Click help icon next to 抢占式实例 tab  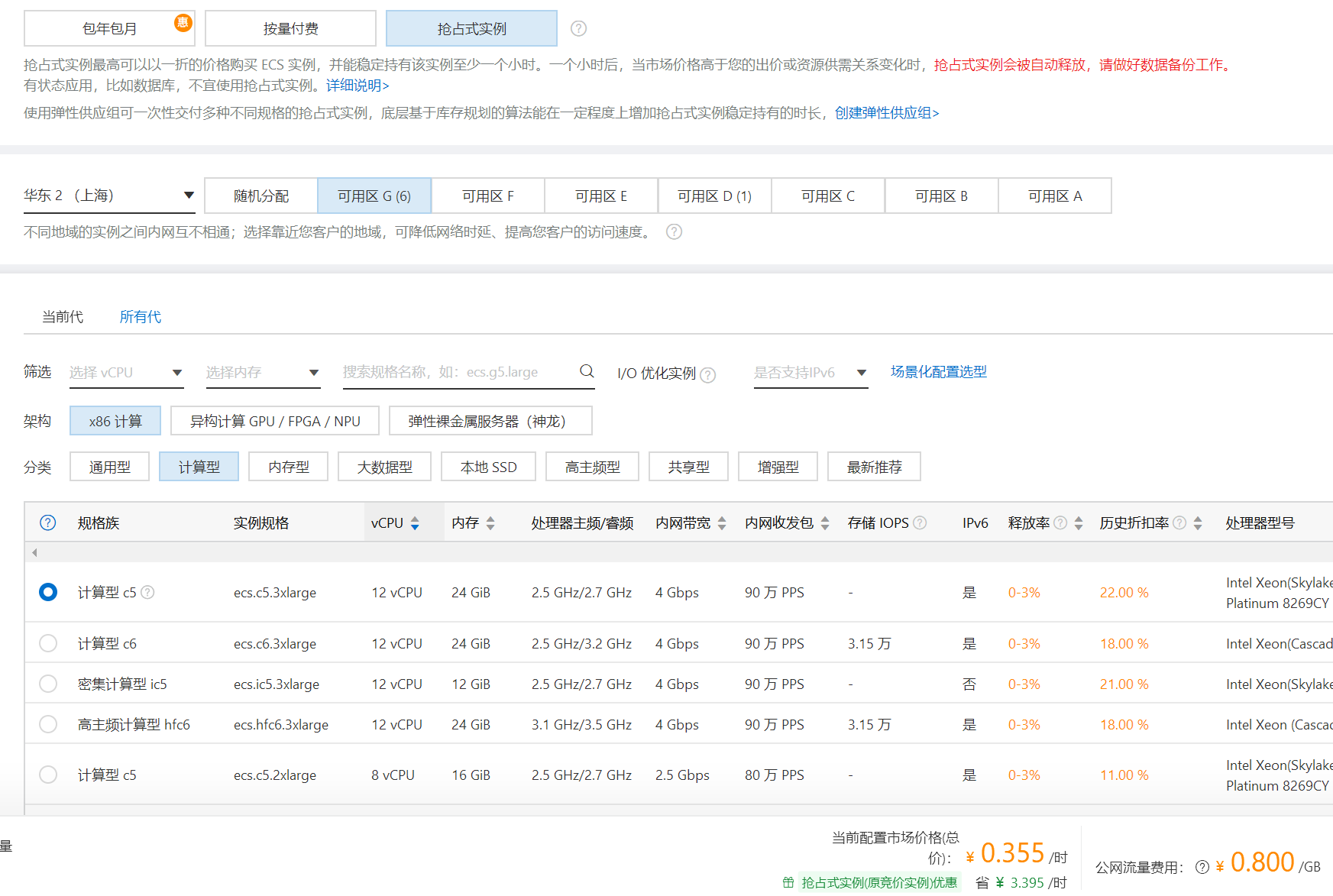579,28
